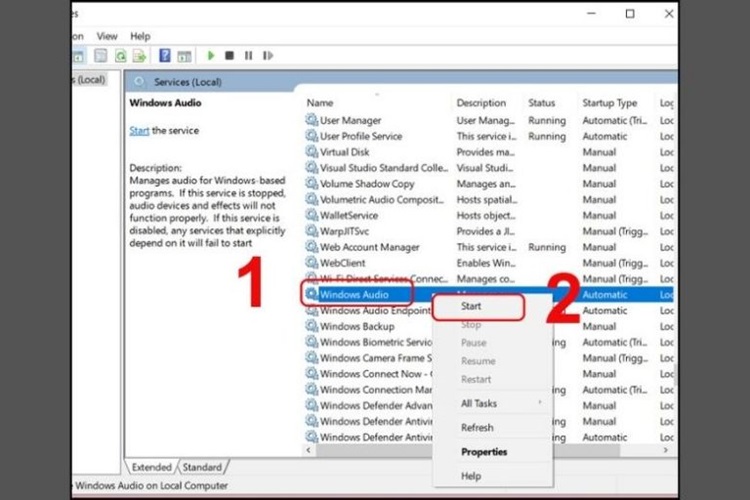Switch to the Standard tab
Image resolution: width=750 pixels, height=500 pixels.
[x=202, y=467]
